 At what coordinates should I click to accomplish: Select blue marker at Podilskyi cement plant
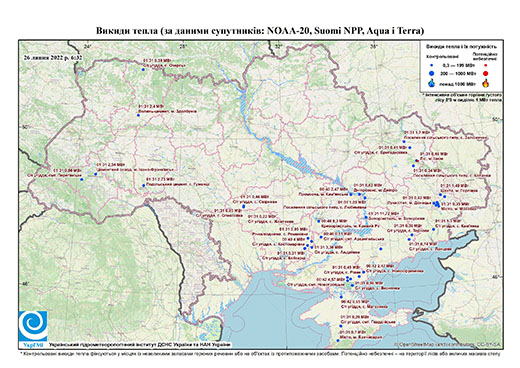pos(144,186)
